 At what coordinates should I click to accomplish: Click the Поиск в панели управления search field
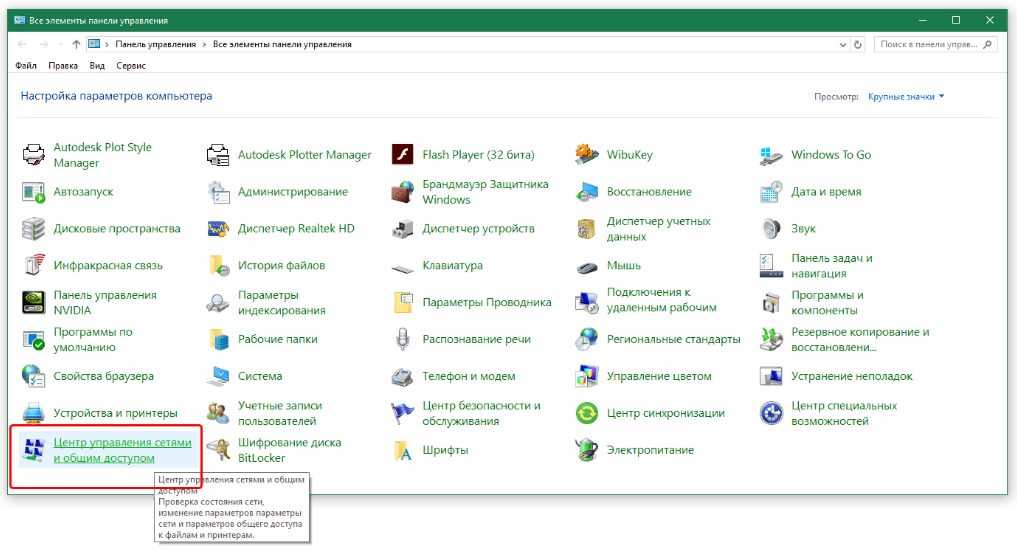927,45
